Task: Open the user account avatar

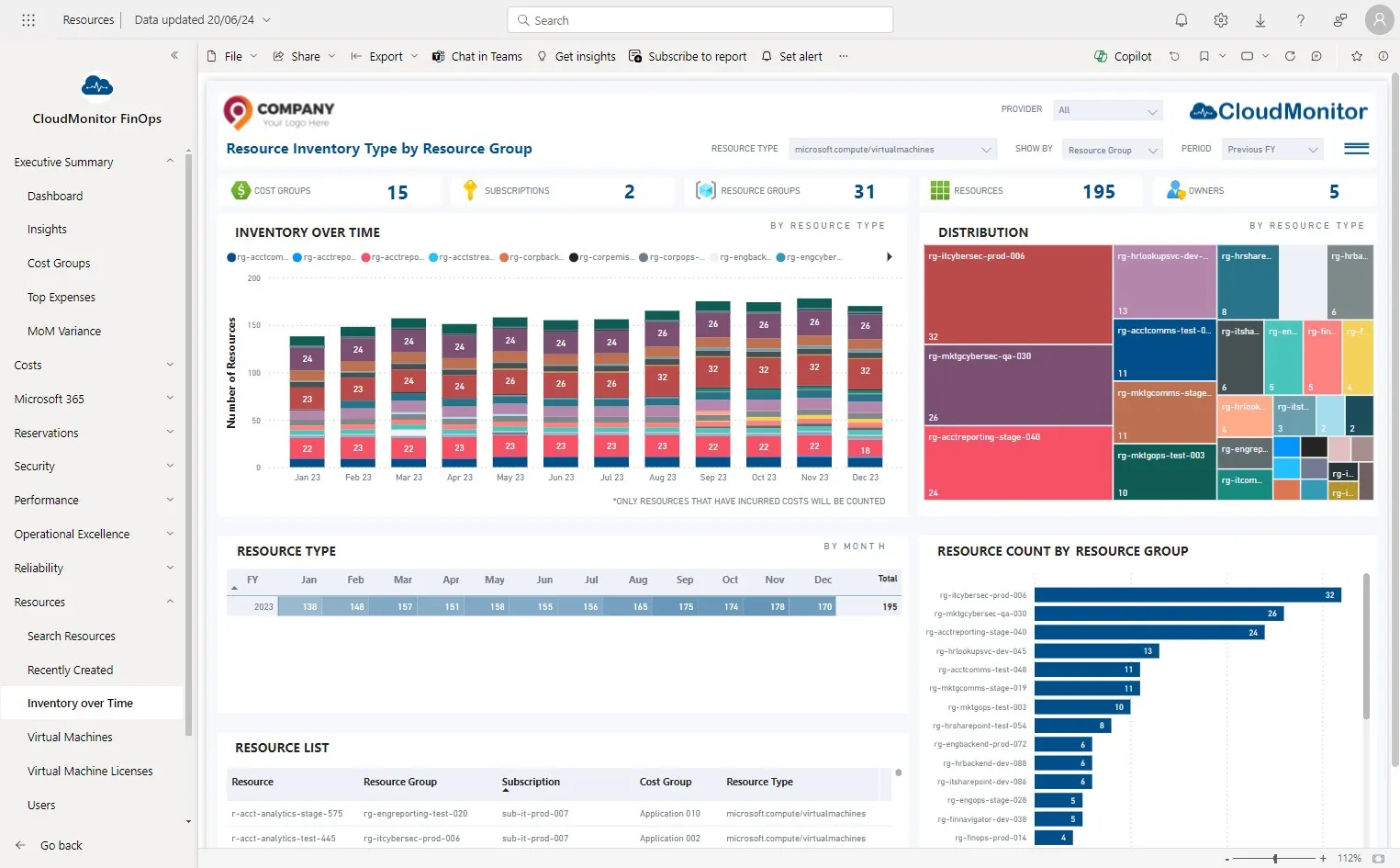Action: tap(1379, 19)
